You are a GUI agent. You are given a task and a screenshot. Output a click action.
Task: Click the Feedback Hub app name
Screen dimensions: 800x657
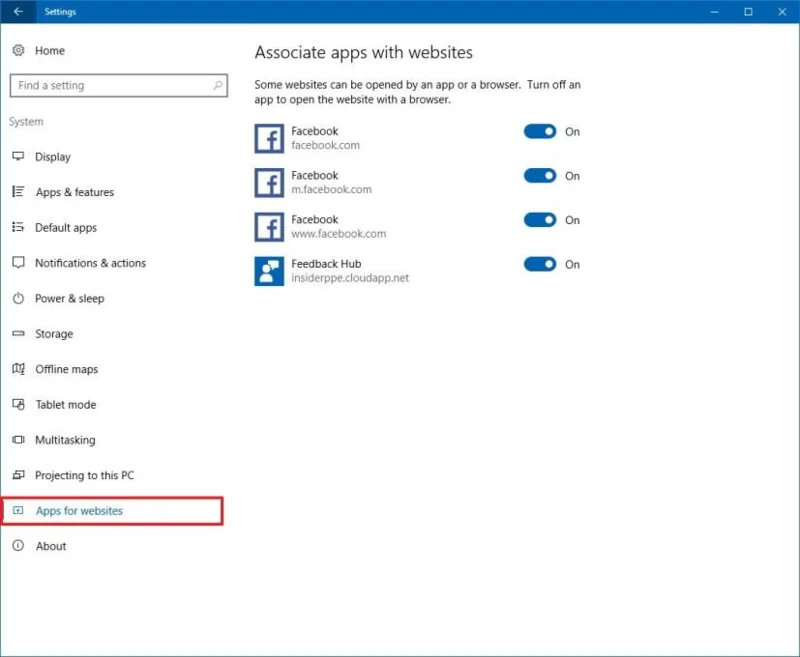click(326, 264)
